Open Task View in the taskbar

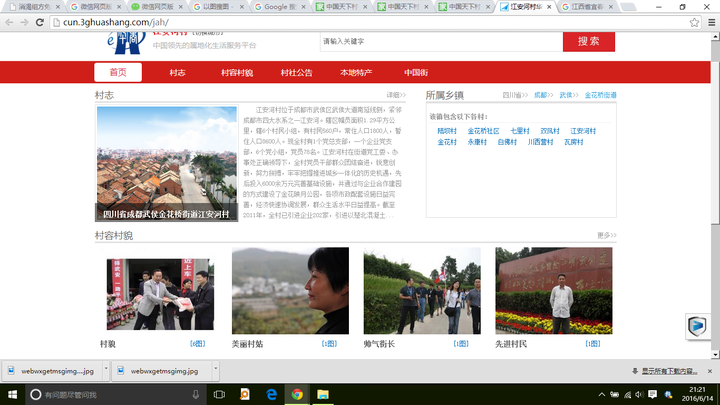coord(217,395)
